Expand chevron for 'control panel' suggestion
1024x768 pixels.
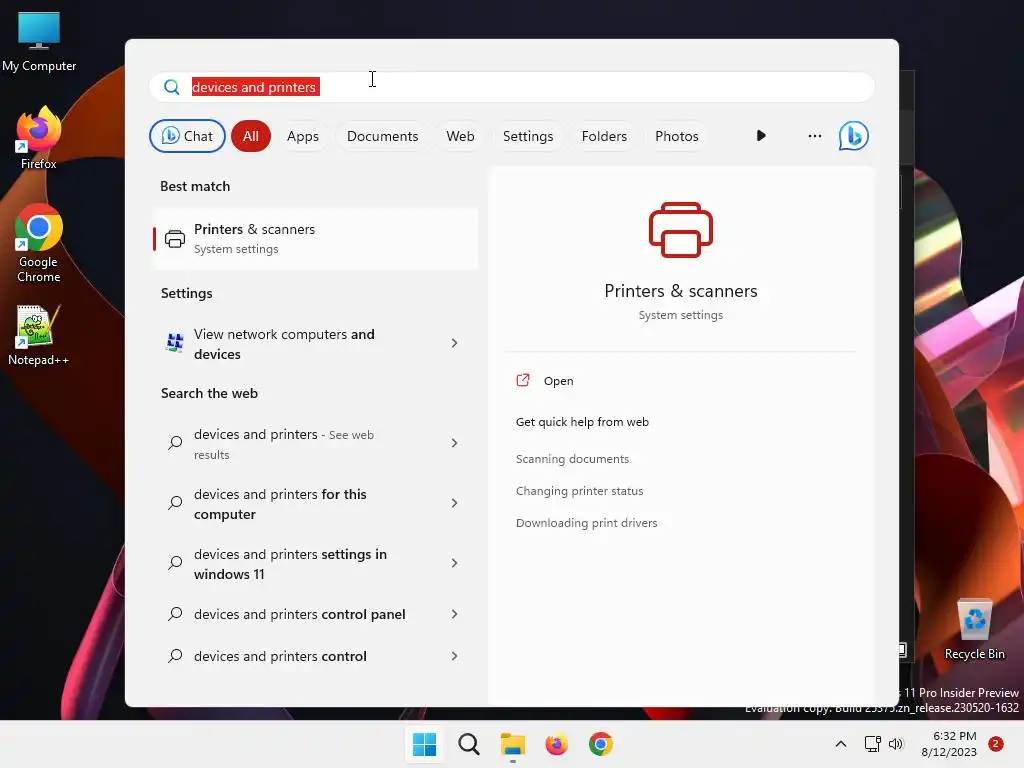(455, 614)
